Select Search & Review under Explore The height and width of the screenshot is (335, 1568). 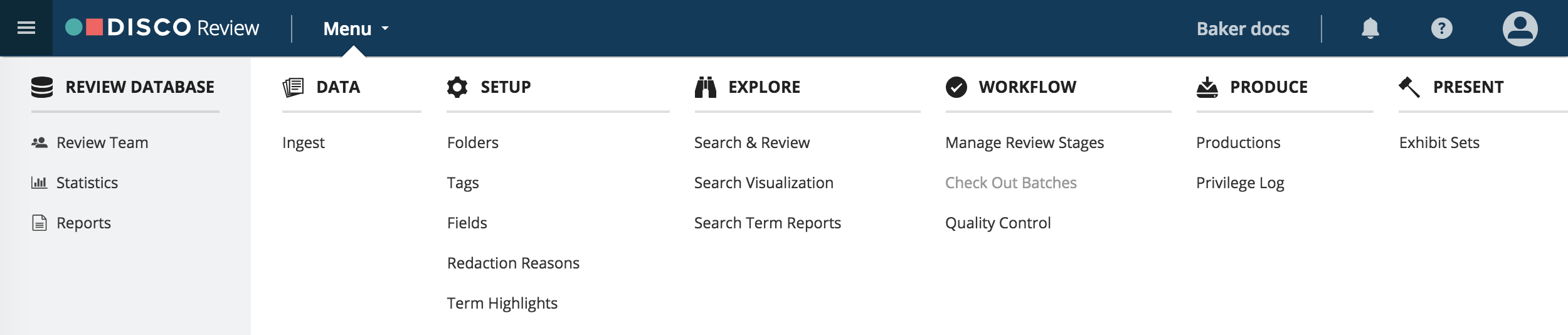(752, 142)
